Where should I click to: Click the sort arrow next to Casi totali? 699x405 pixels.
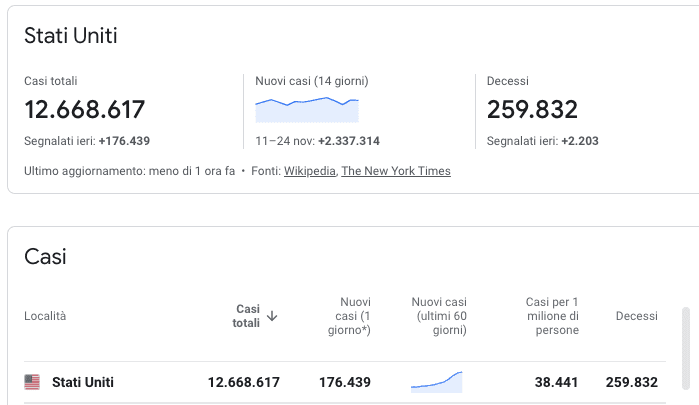click(x=272, y=316)
